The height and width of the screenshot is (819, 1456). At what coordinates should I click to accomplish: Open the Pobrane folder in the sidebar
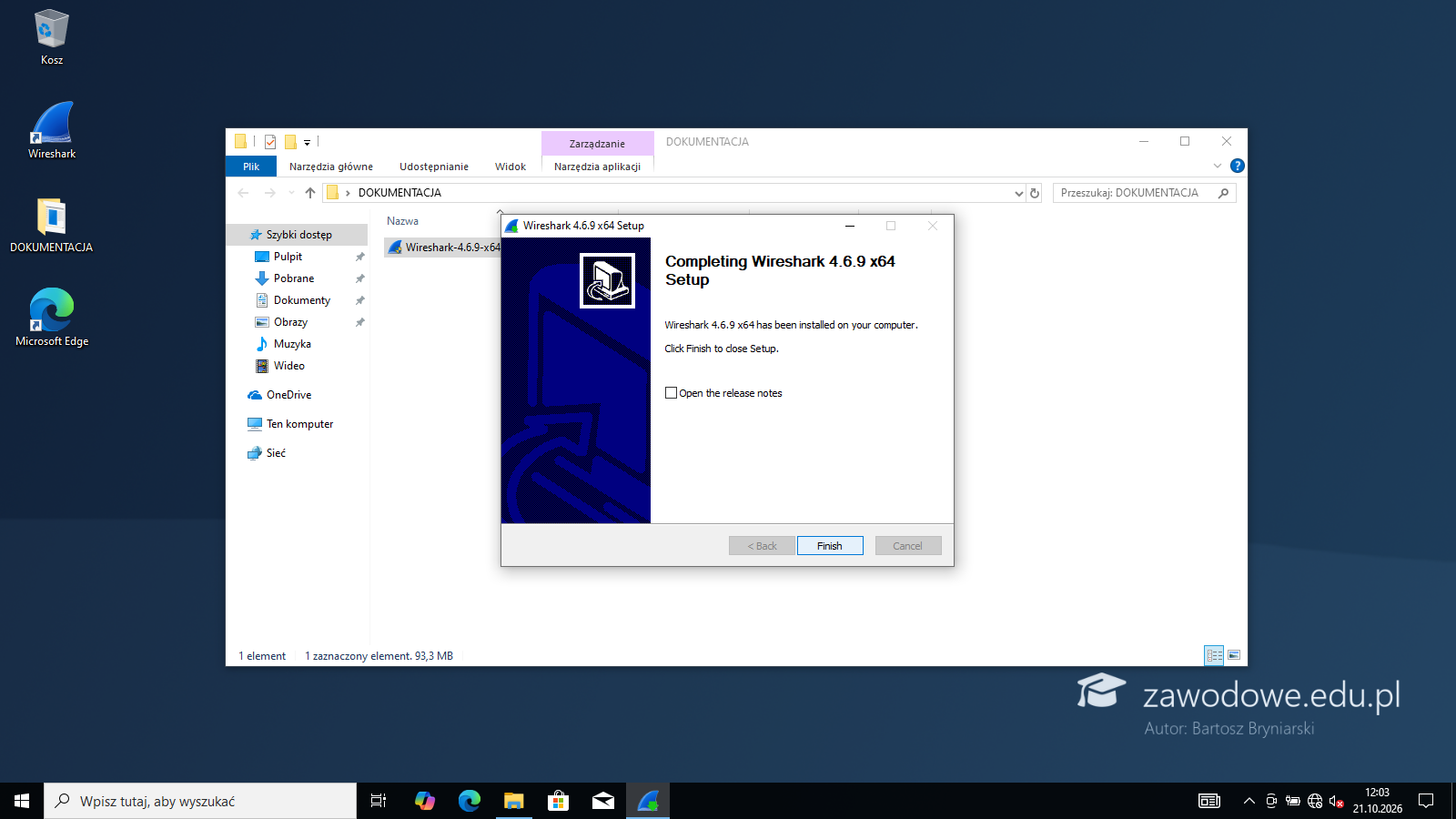(x=294, y=278)
